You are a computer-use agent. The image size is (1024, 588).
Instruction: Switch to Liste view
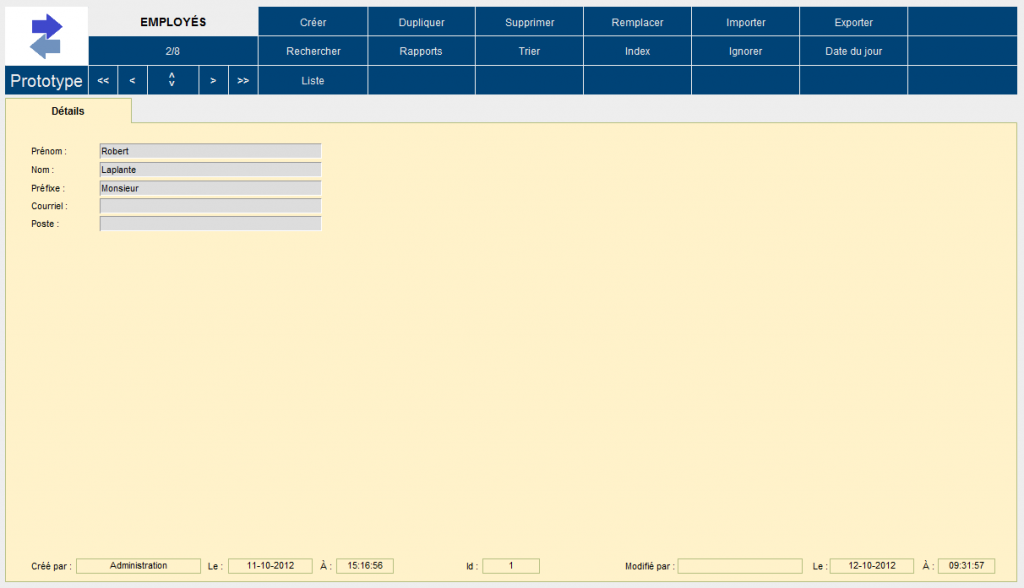pos(313,81)
